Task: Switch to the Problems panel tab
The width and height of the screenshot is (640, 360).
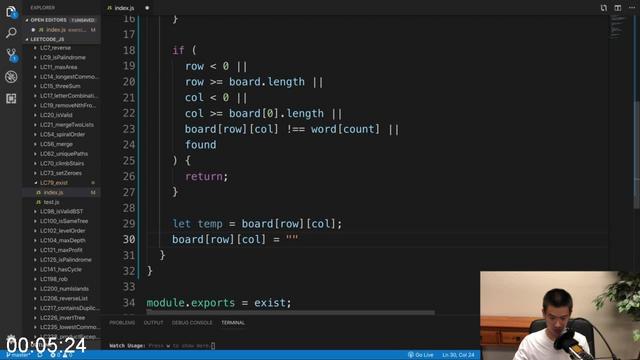Action: (122, 322)
